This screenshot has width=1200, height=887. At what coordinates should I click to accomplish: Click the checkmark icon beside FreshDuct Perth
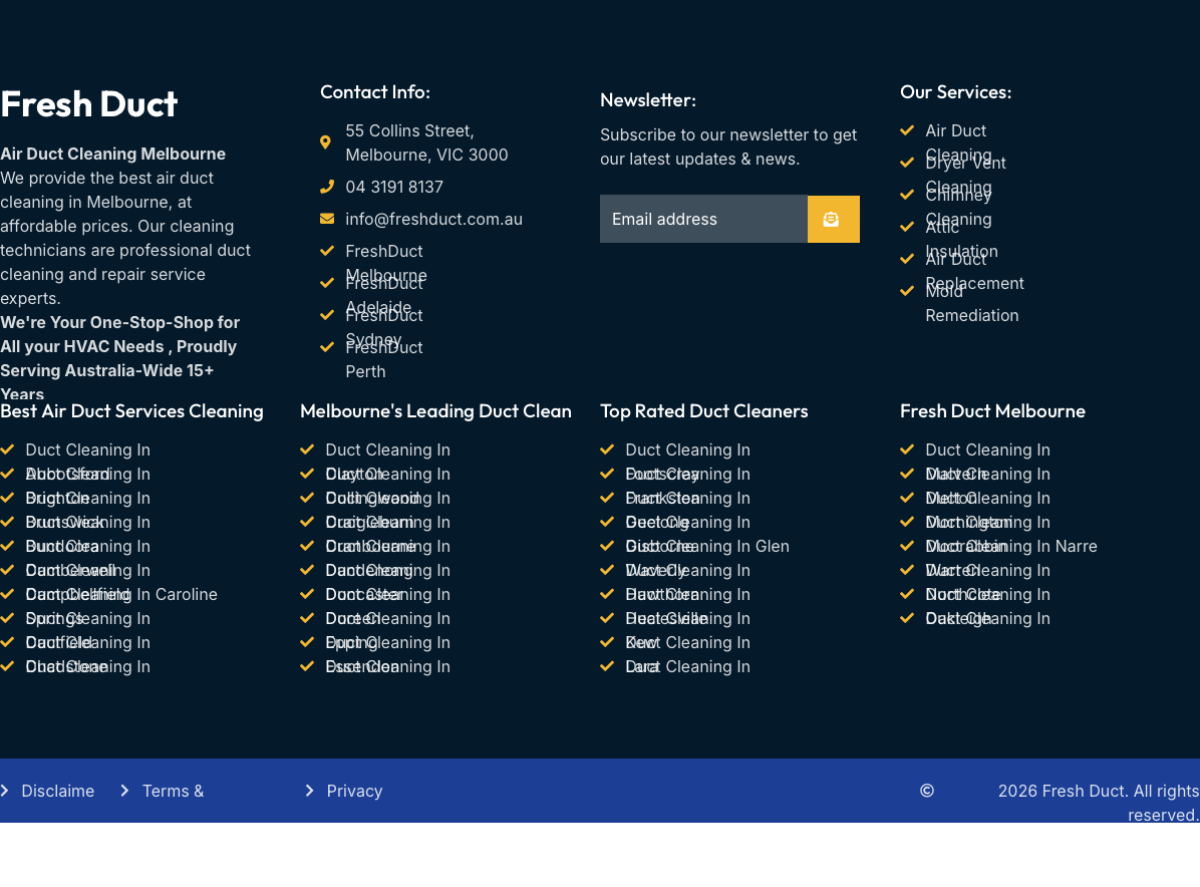pyautogui.click(x=326, y=347)
